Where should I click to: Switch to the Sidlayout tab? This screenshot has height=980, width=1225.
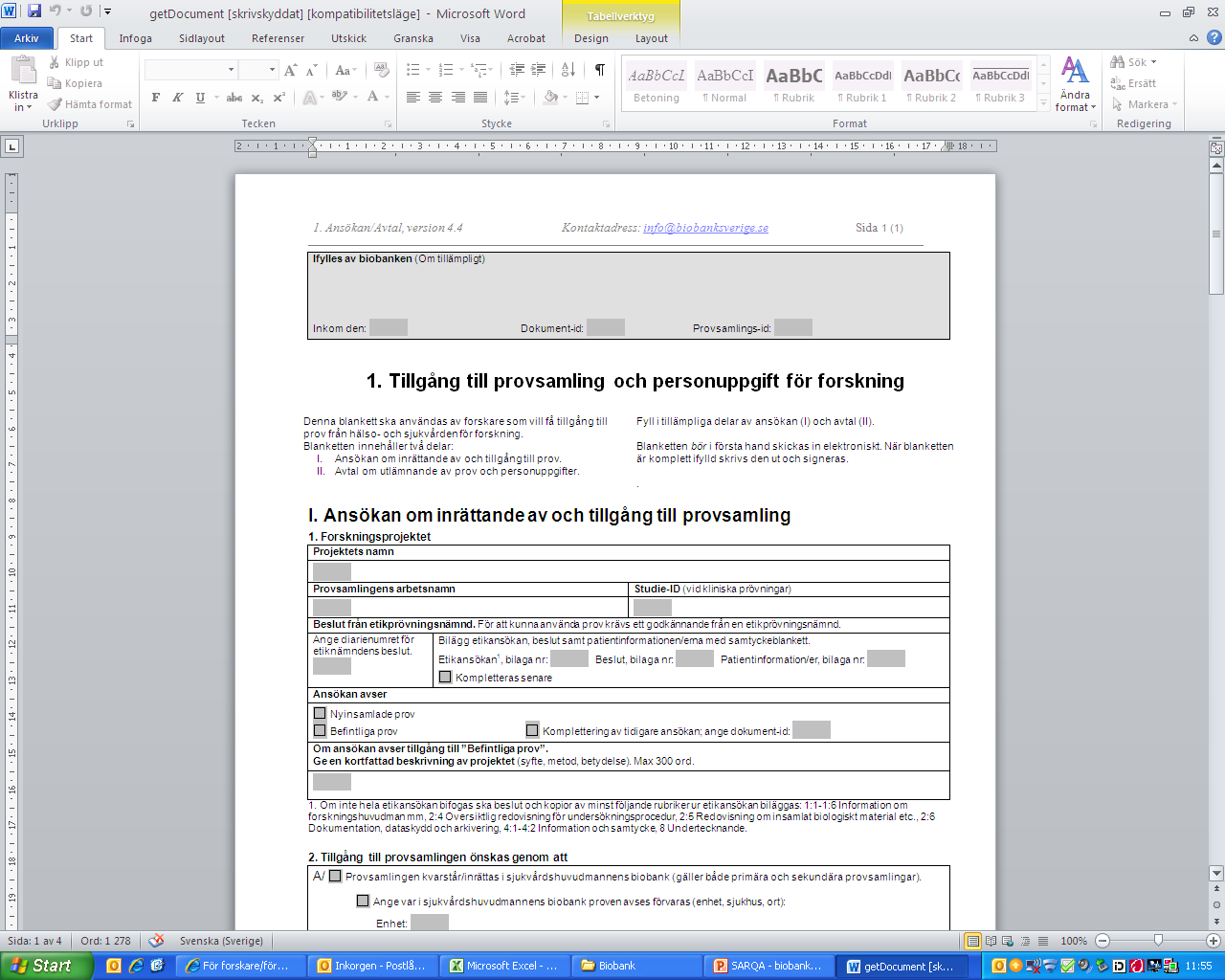click(x=202, y=38)
